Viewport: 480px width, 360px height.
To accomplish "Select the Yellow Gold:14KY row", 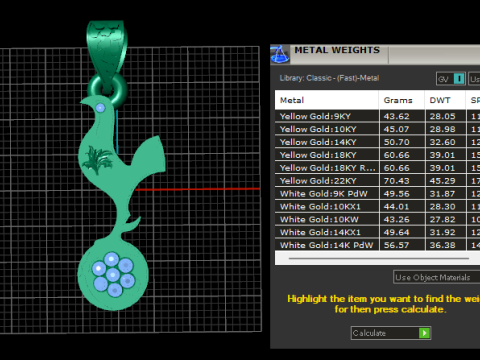I will [x=377, y=142].
